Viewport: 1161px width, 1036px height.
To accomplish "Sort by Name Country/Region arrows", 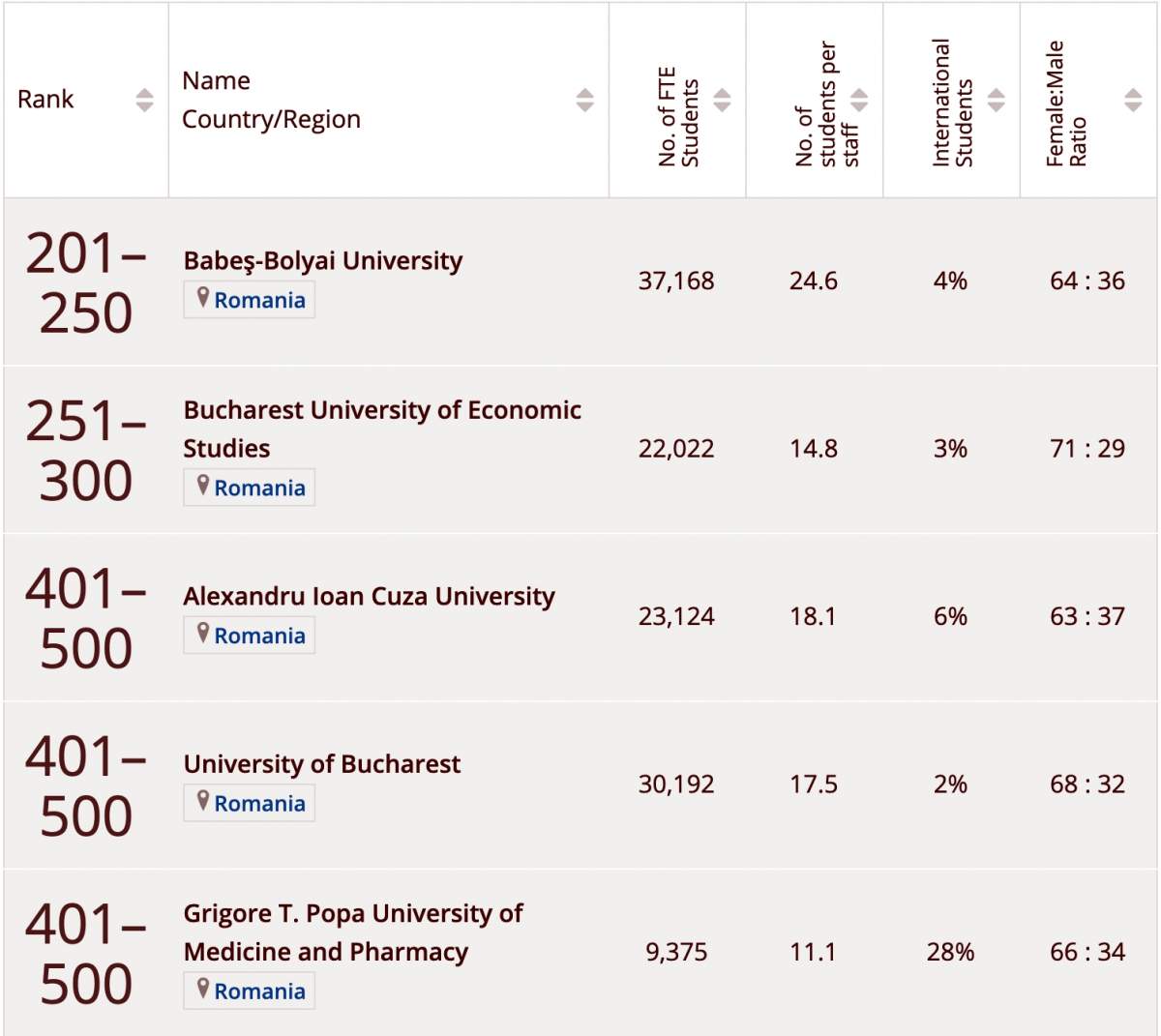I will (x=584, y=100).
